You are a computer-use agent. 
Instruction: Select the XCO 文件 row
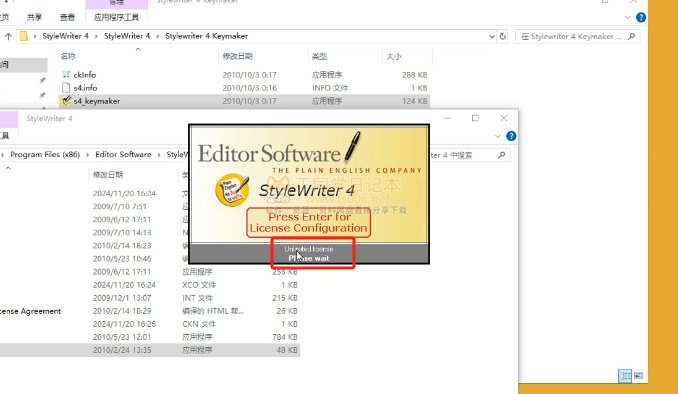150,285
